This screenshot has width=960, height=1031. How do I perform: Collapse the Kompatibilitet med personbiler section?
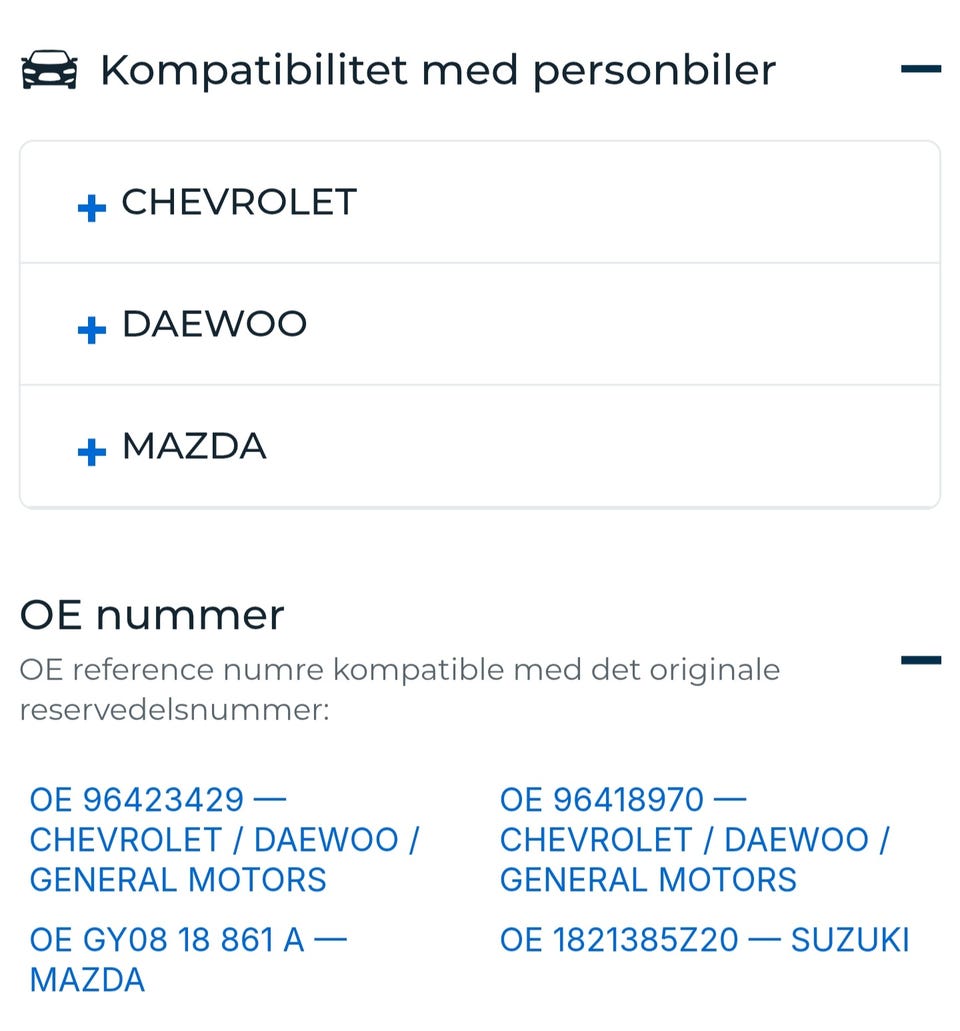[x=920, y=70]
